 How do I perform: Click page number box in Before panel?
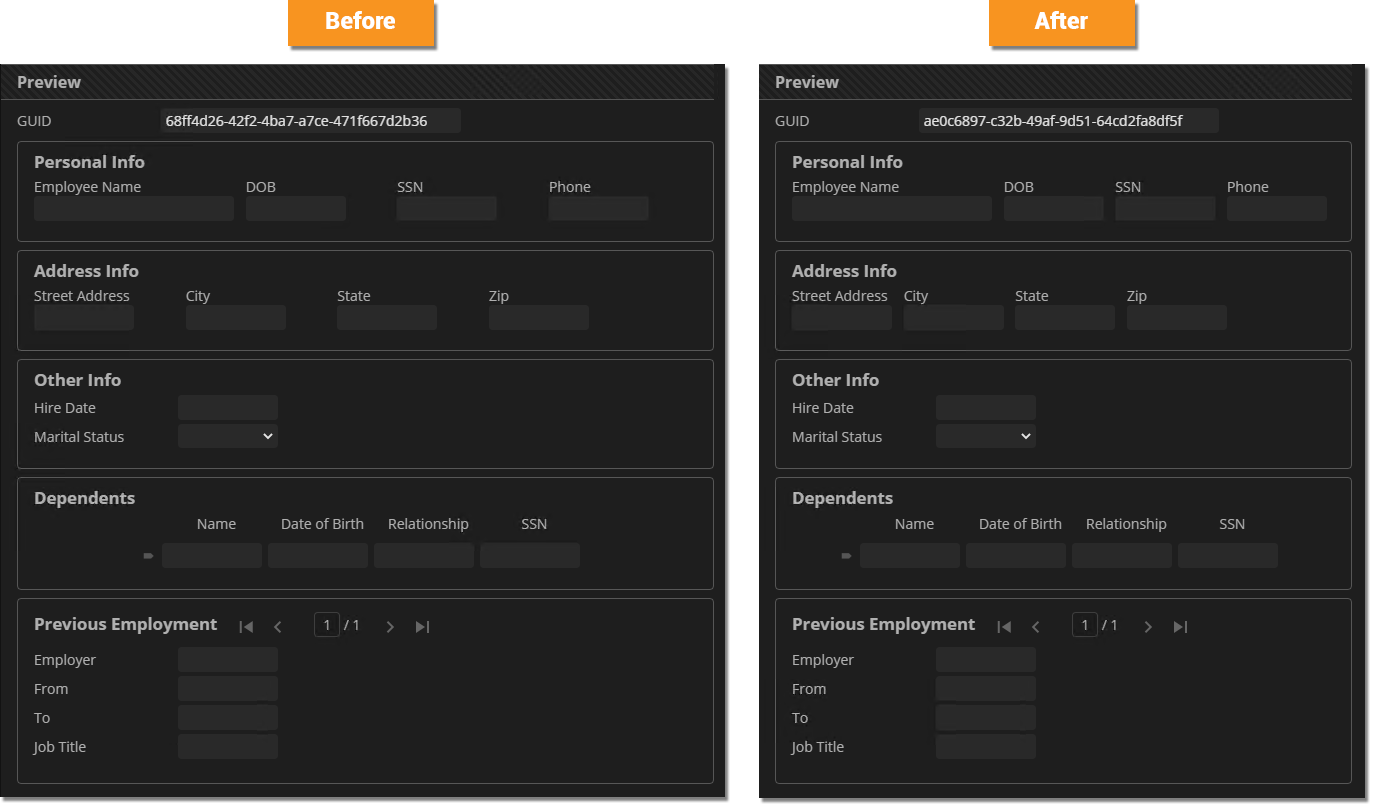pyautogui.click(x=326, y=625)
